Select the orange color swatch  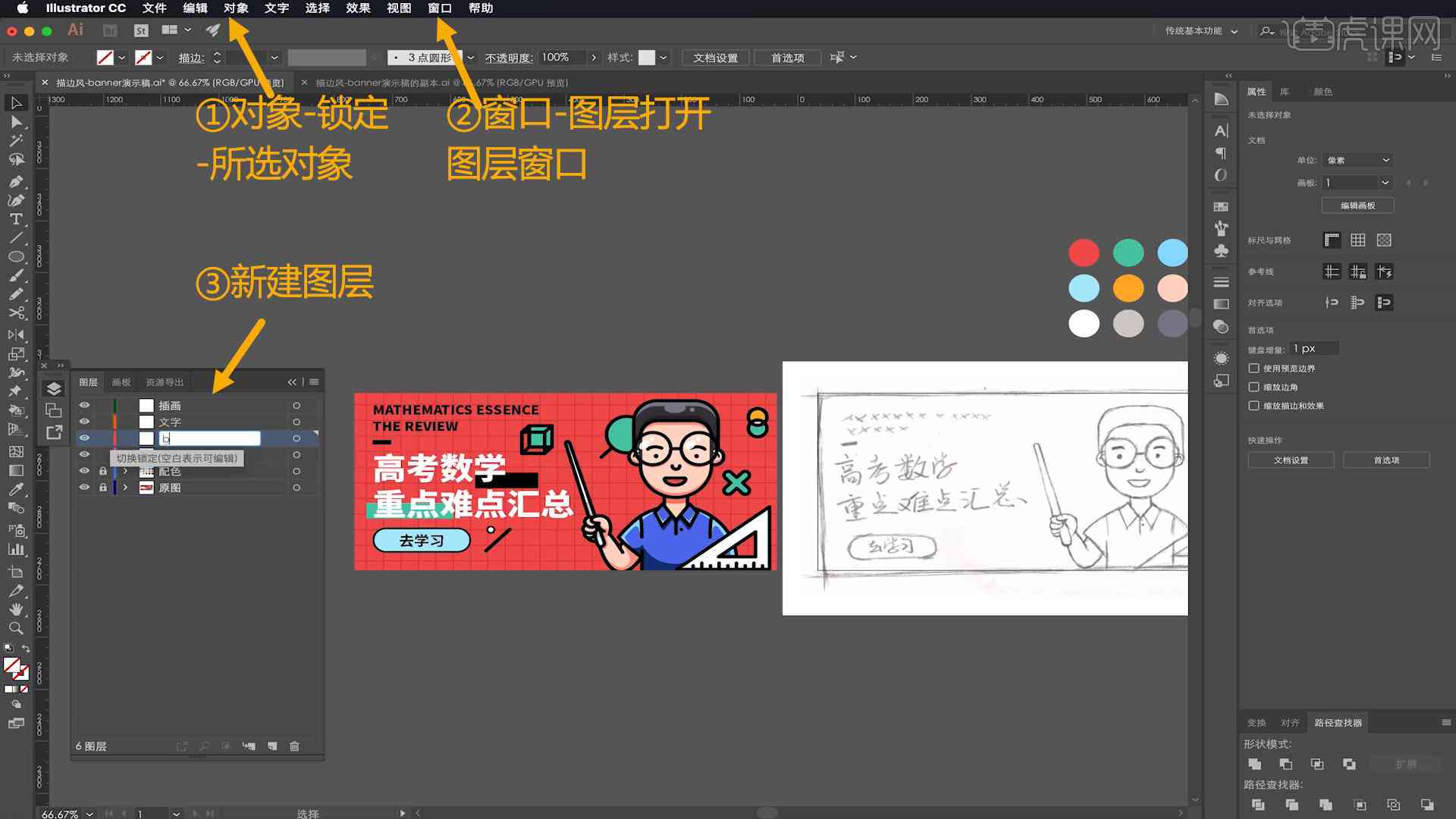1128,288
